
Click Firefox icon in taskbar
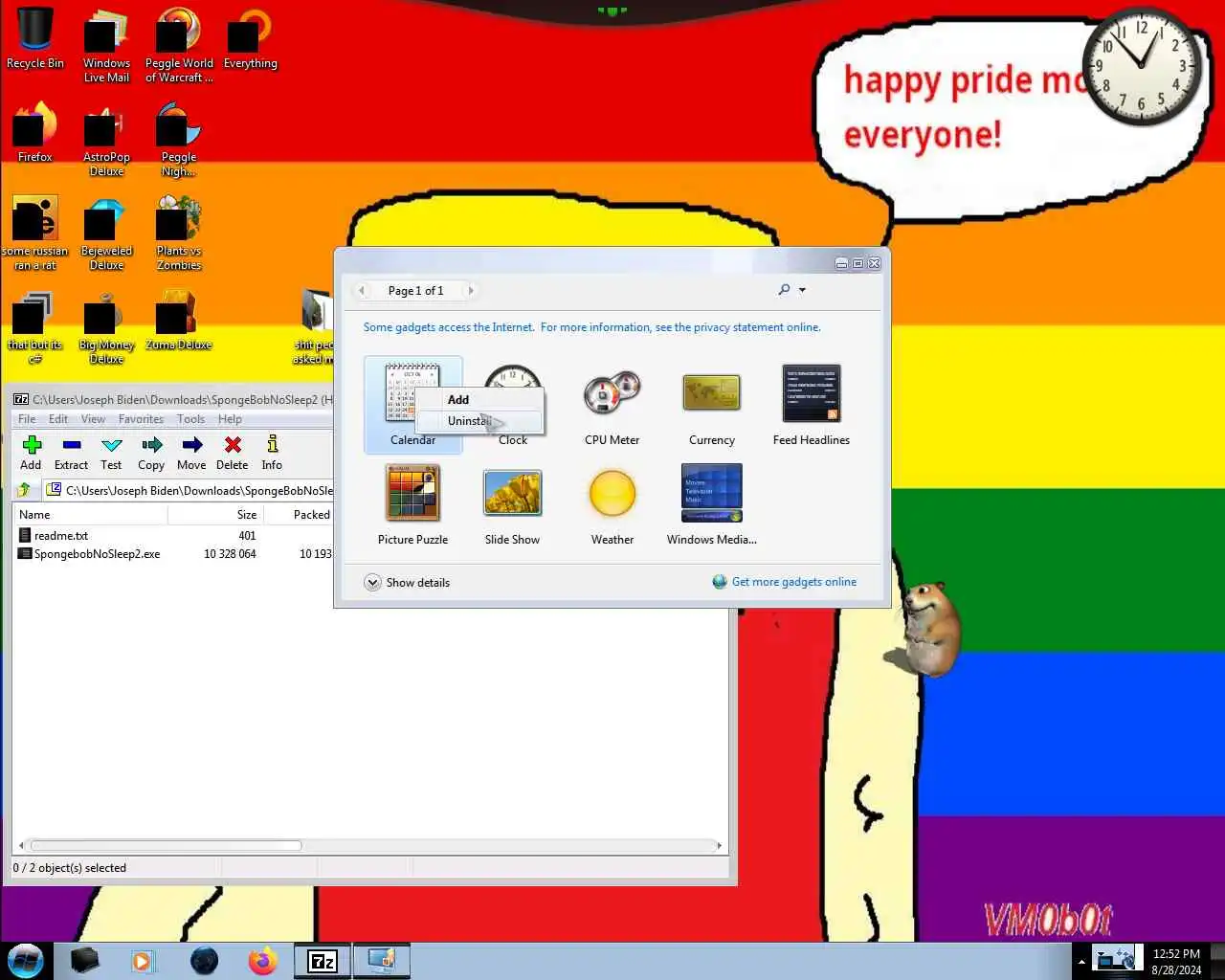(x=262, y=961)
